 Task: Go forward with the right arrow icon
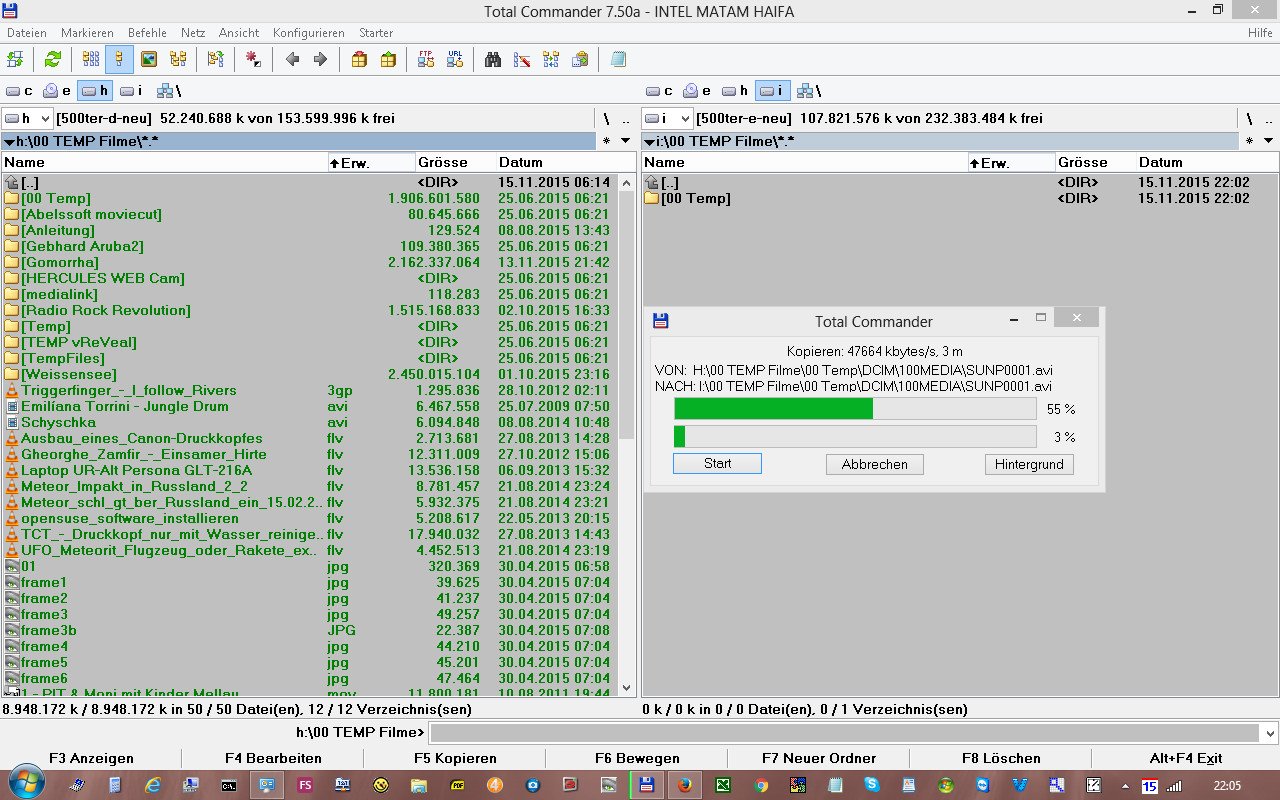pyautogui.click(x=320, y=59)
